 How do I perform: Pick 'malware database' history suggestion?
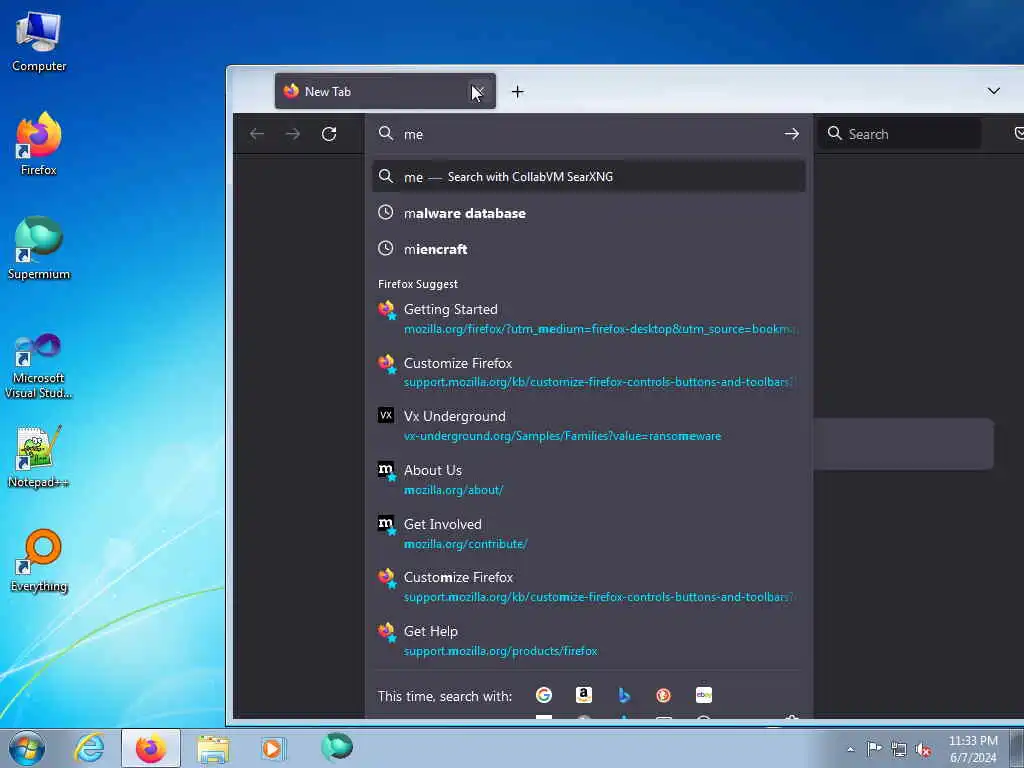click(588, 213)
